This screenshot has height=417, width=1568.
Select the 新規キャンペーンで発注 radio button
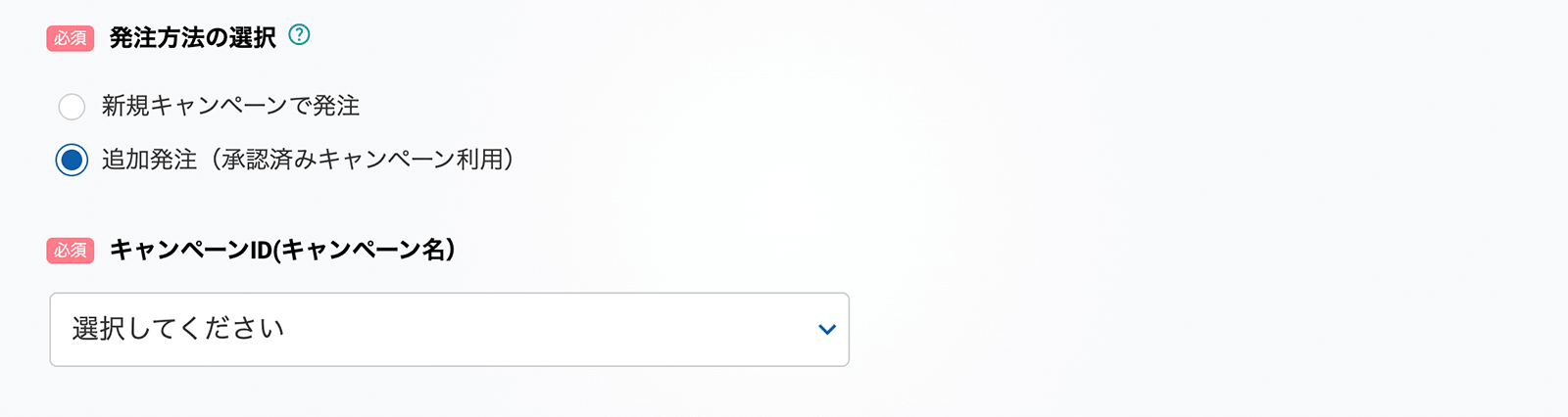72,107
